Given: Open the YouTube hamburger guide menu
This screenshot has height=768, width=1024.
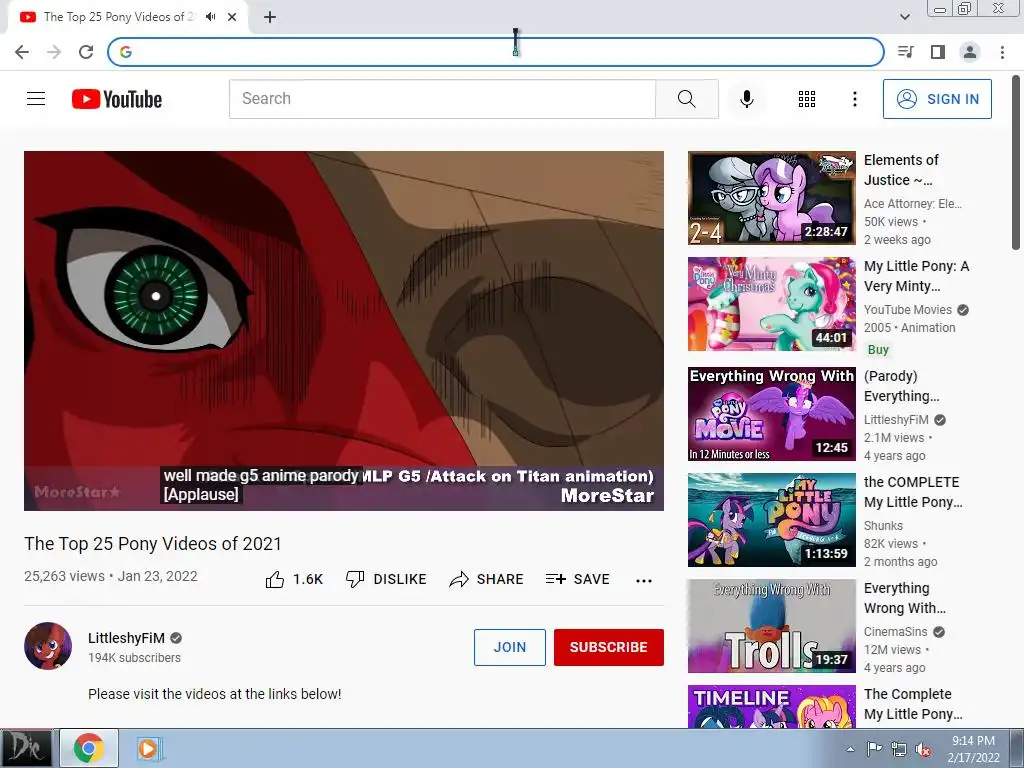Looking at the screenshot, I should tap(36, 99).
